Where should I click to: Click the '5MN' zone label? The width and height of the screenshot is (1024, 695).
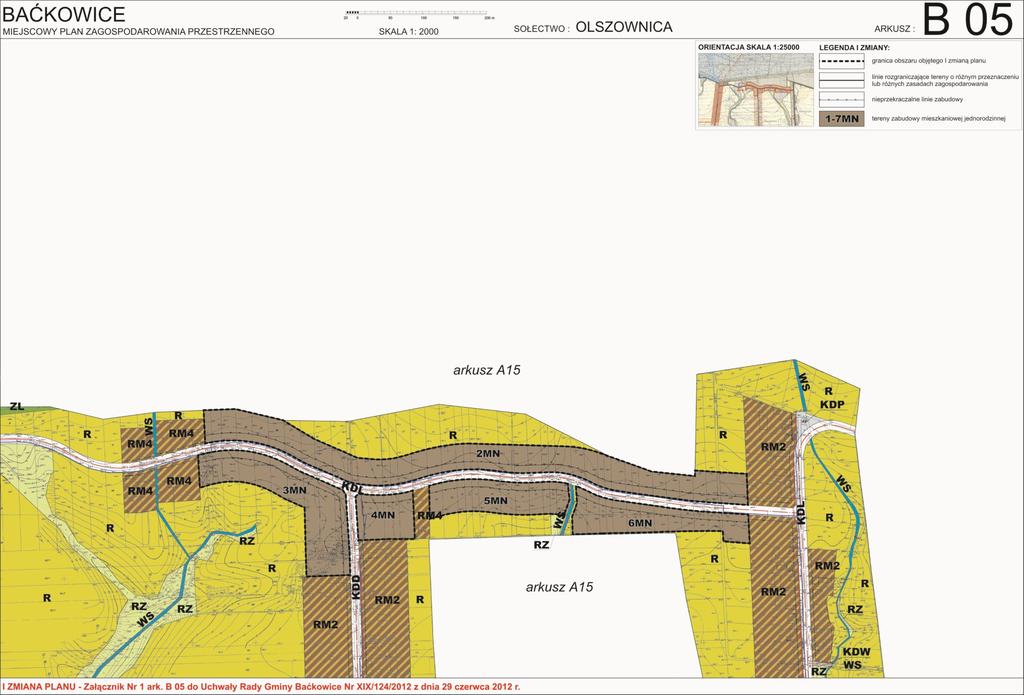coord(496,501)
